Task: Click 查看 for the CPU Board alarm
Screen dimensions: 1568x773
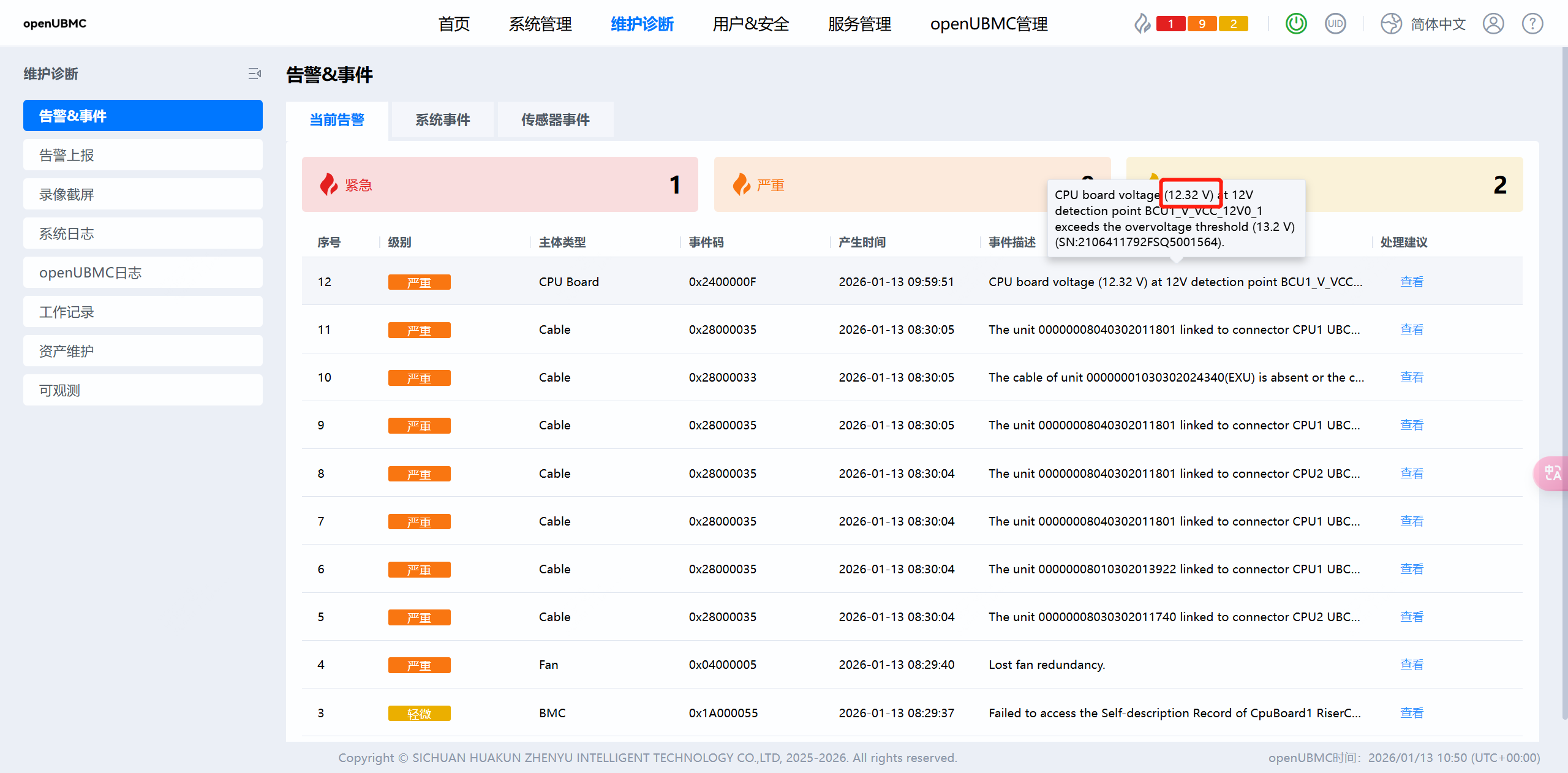Action: click(1411, 282)
